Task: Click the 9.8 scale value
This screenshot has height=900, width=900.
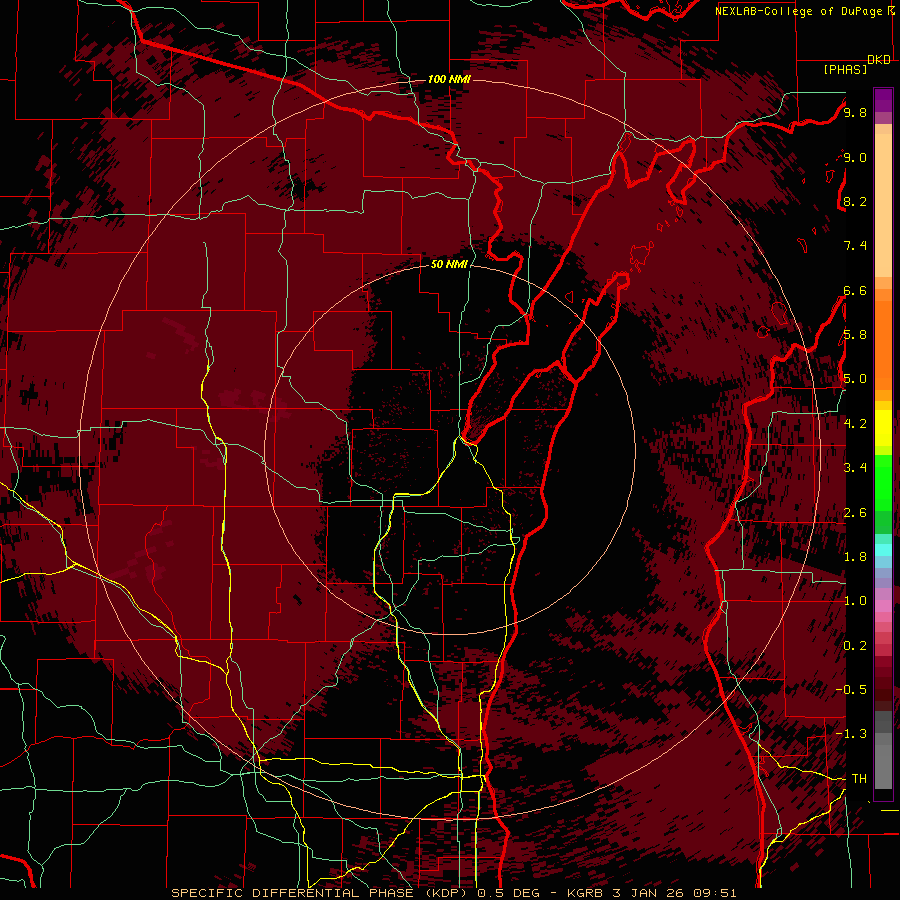Action: click(855, 112)
